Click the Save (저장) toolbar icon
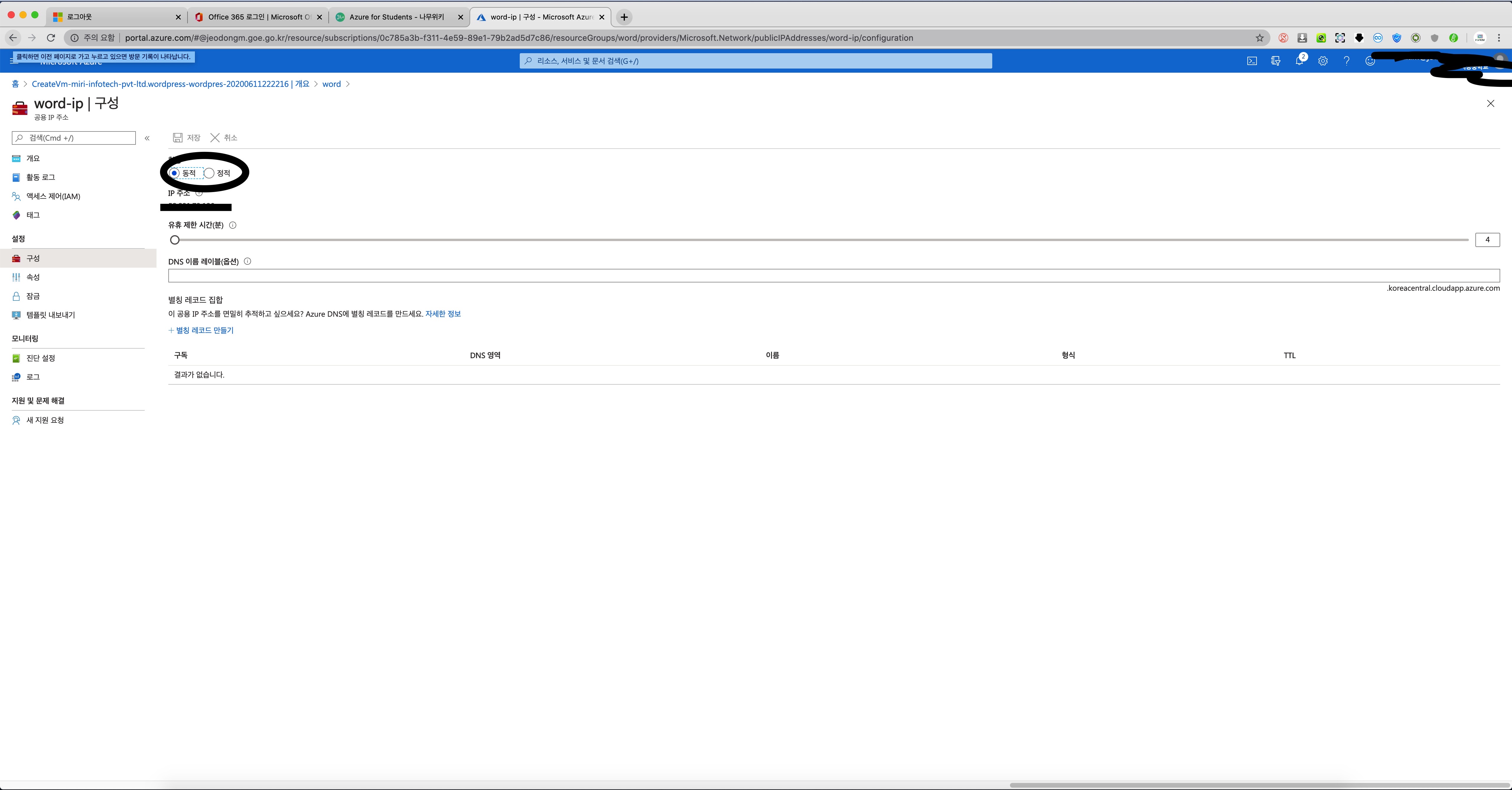Screen dimensions: 1512x790 pos(178,137)
